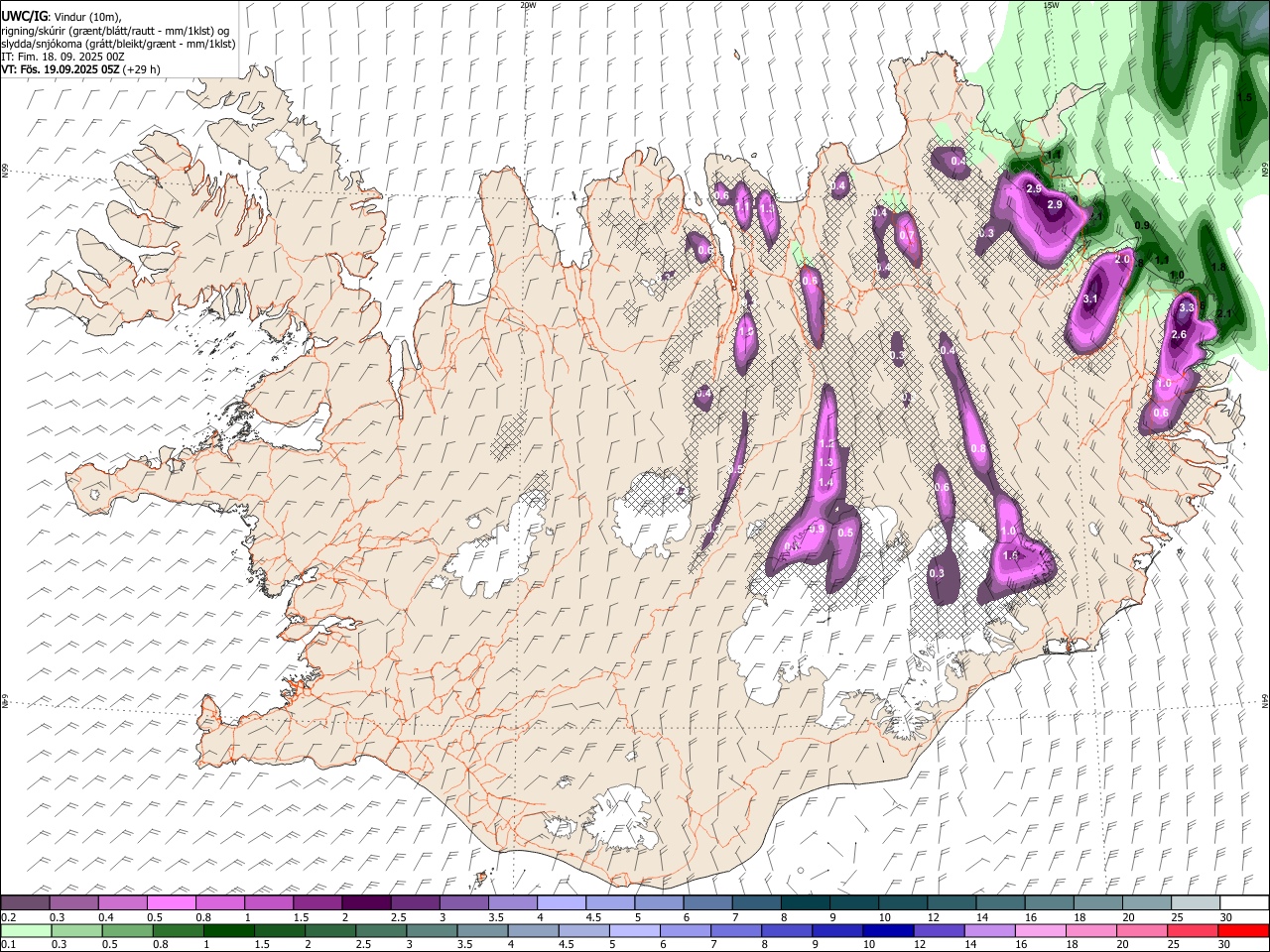The image size is (1270, 952).
Task: Click the 12 swatch in the top scale
Action: click(x=952, y=902)
